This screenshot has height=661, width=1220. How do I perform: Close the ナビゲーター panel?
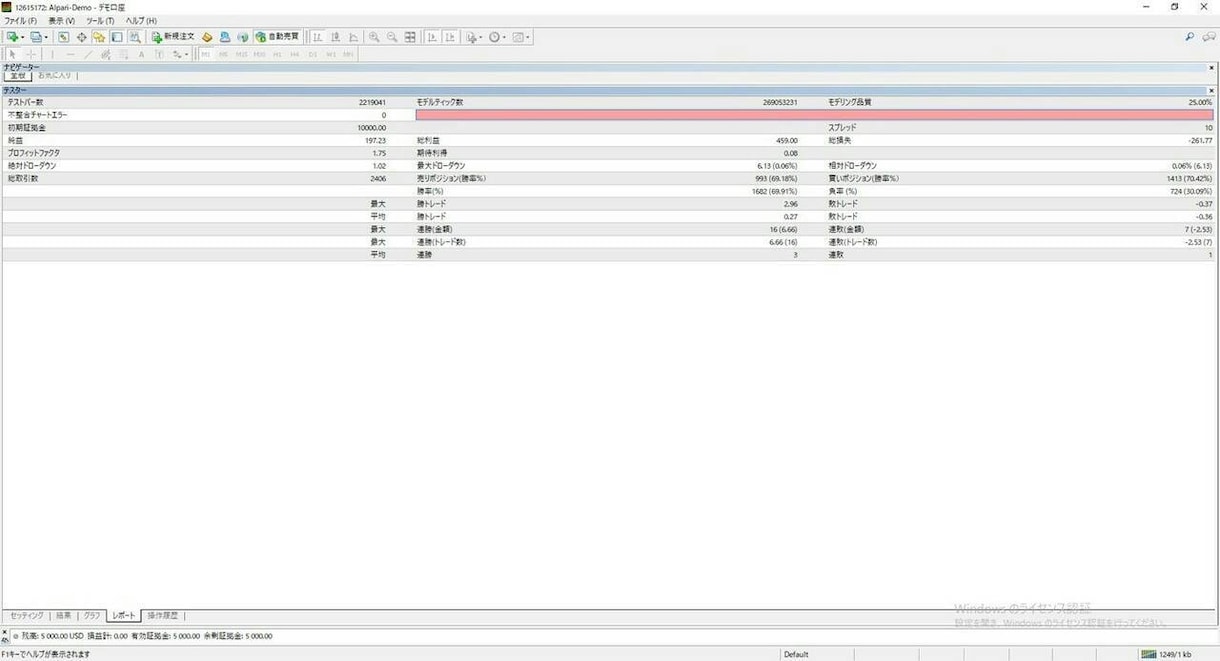[1213, 67]
